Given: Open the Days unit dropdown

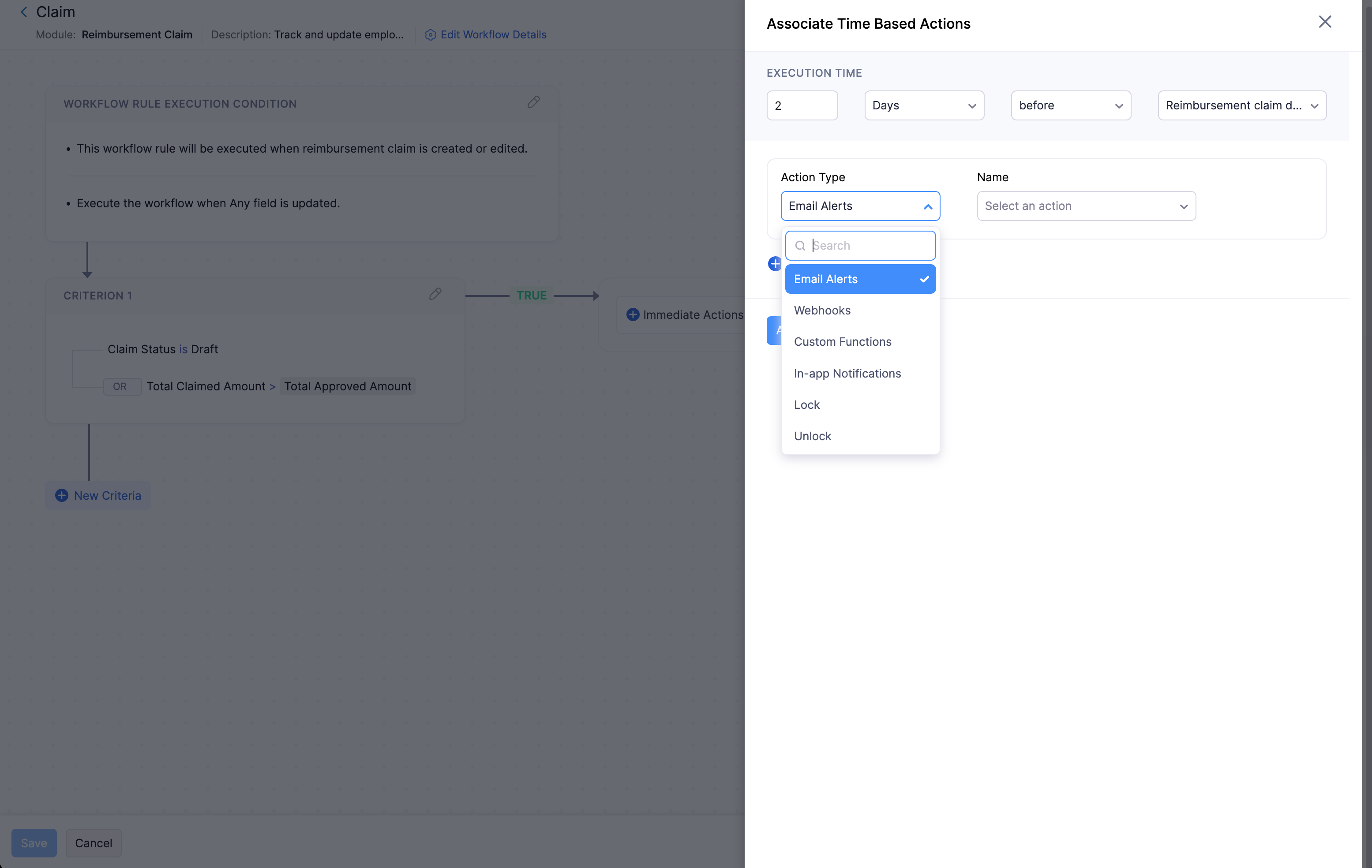Looking at the screenshot, I should [x=924, y=105].
